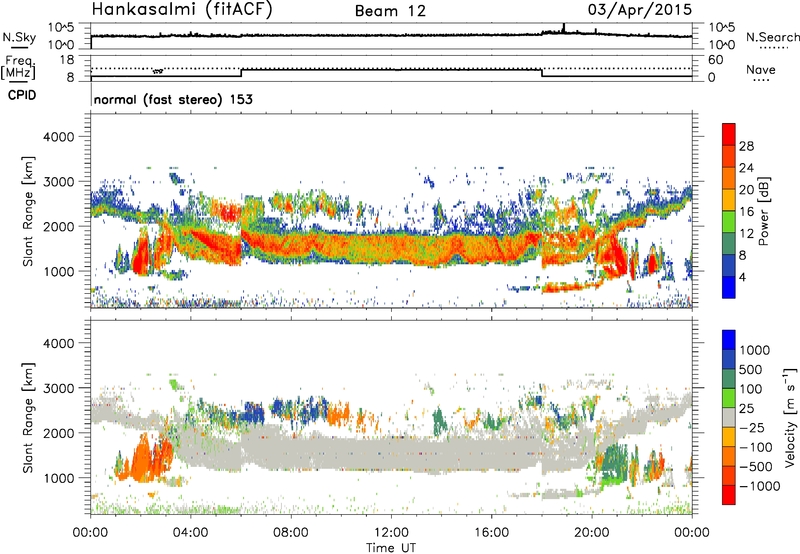Click the 12:00 time axis tick label

coord(391,533)
